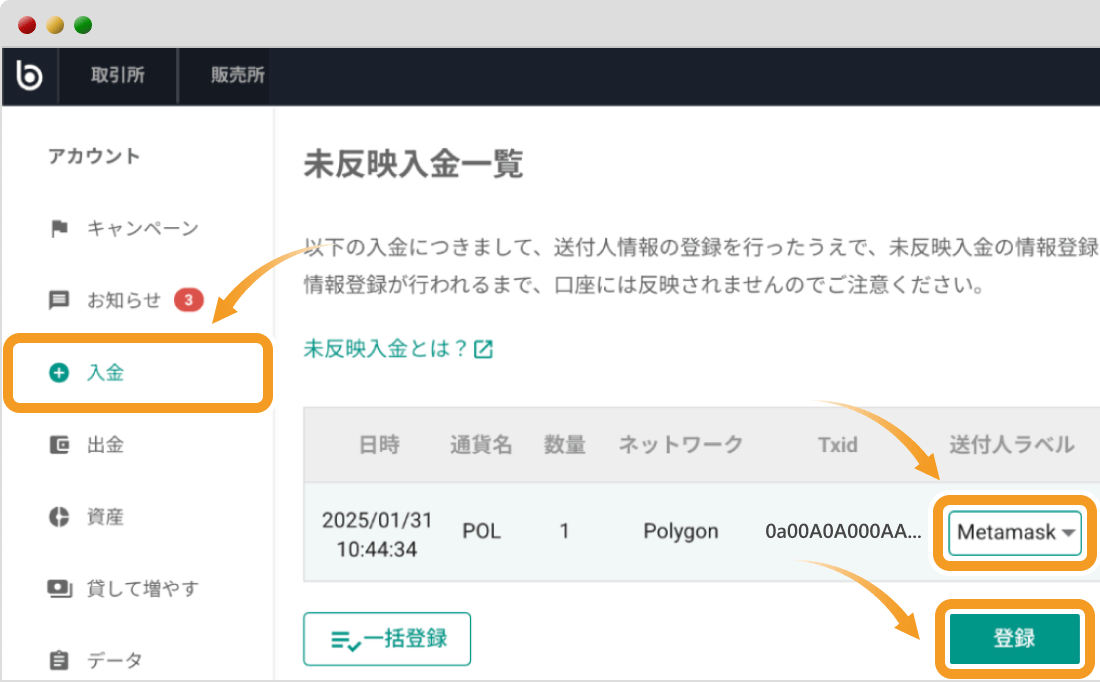The height and width of the screenshot is (682, 1100).
Task: Click the 未反映入金一覧 page title
Action: click(x=413, y=164)
